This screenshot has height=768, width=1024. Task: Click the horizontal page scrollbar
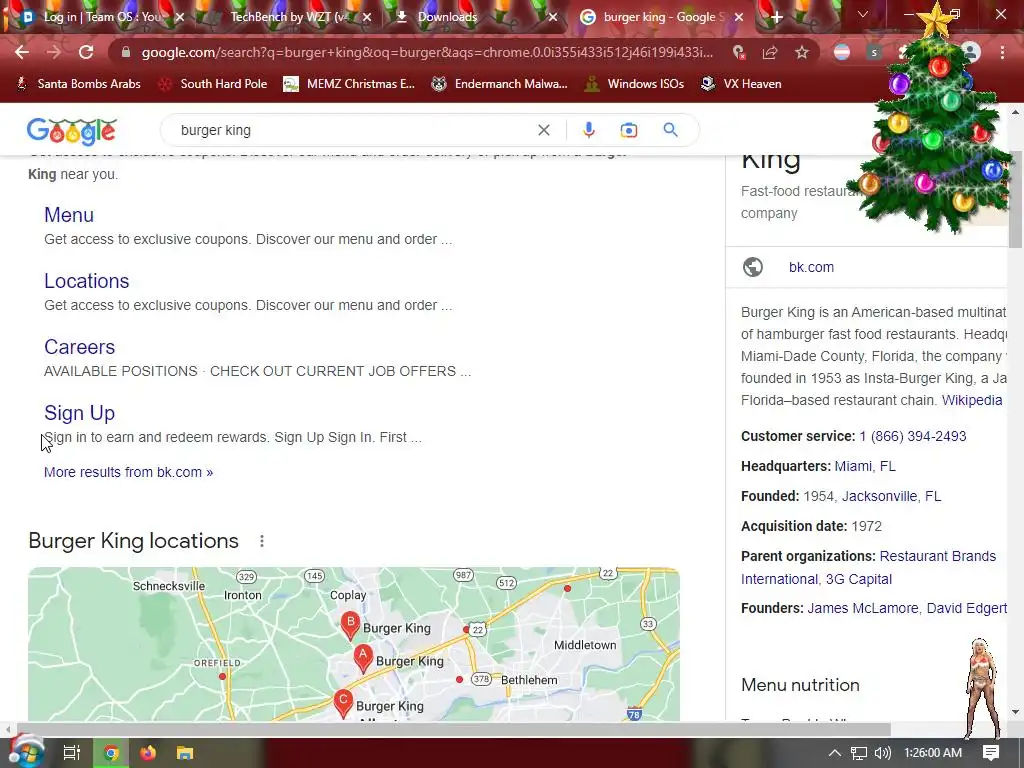(x=454, y=729)
